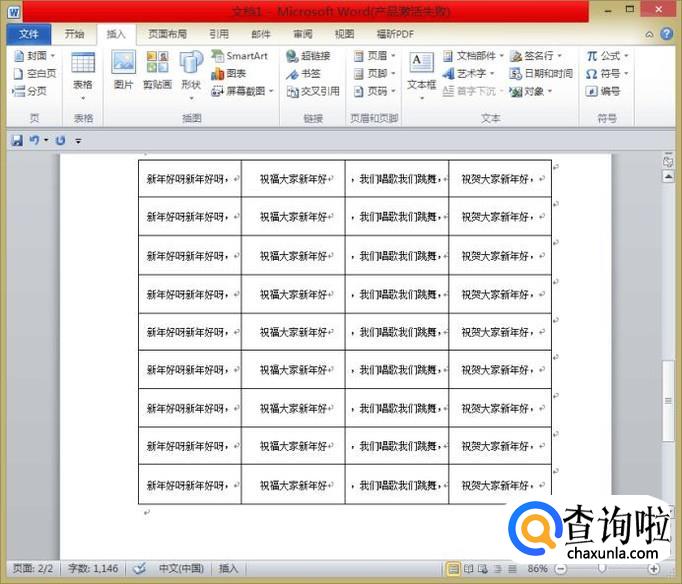Viewport: 682px width, 584px height.
Task: Click the page count 页面: 2/2 status
Action: 33,568
